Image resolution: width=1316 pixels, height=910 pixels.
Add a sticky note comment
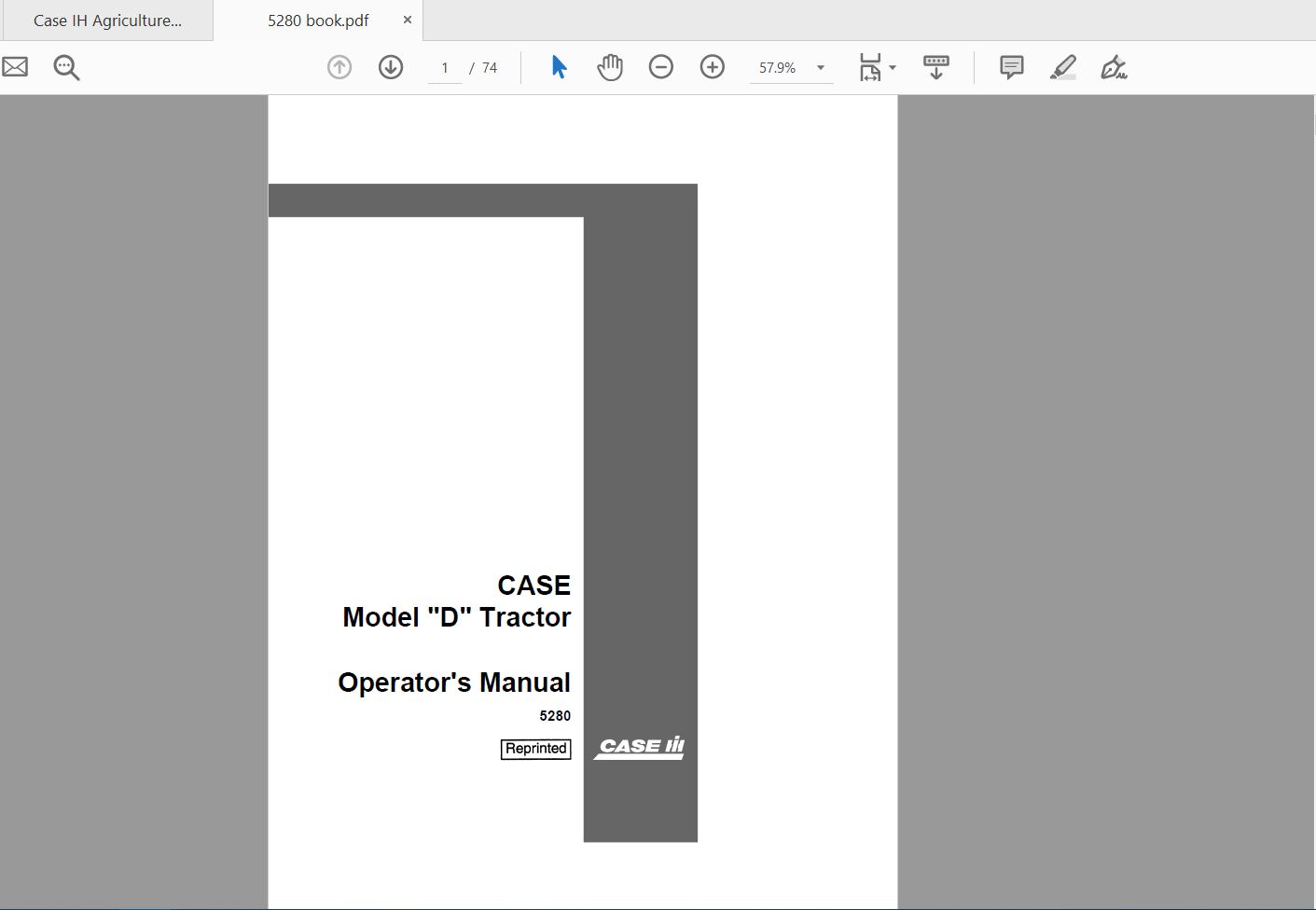(1011, 67)
